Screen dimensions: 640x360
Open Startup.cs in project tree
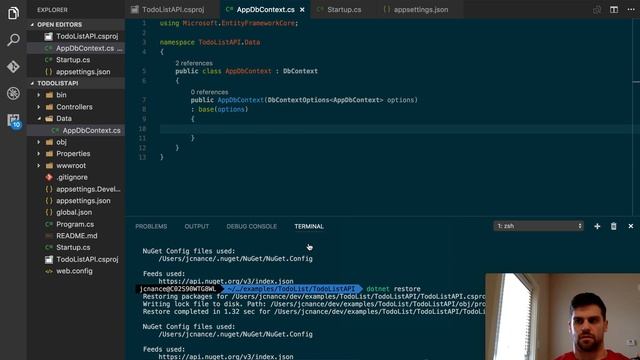76,247
